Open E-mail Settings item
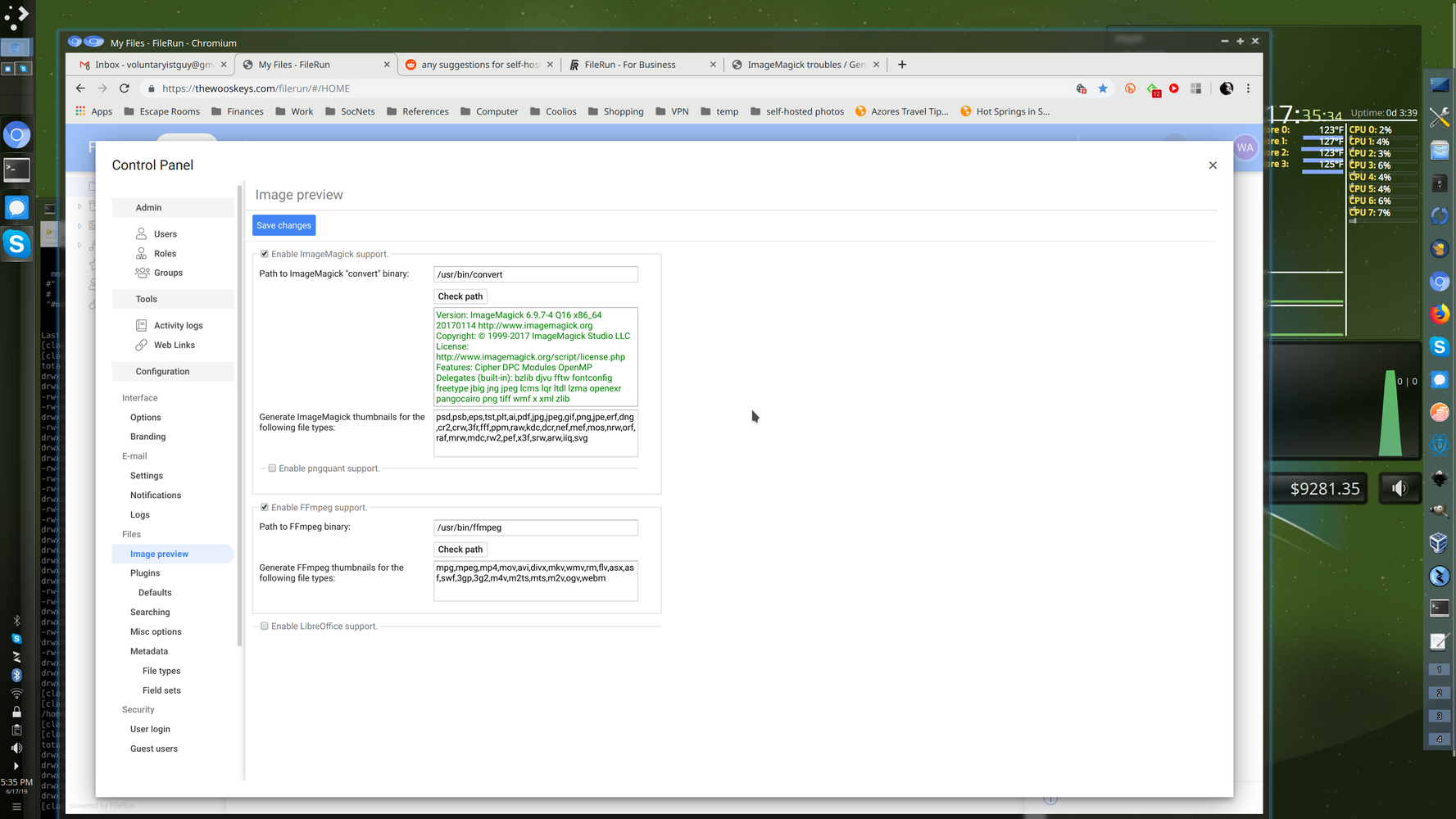 tap(147, 476)
